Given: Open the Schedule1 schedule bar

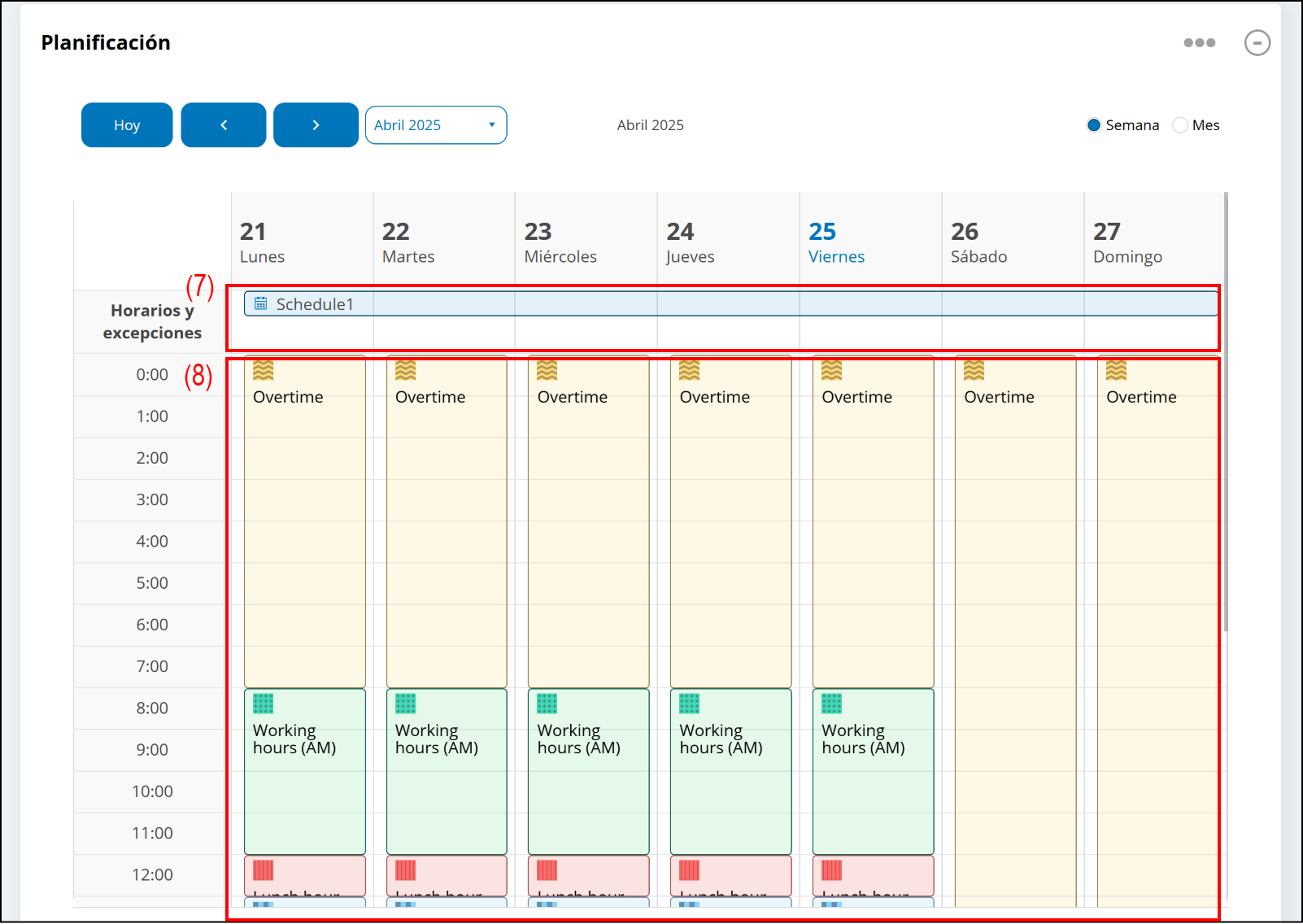Looking at the screenshot, I should [732, 304].
